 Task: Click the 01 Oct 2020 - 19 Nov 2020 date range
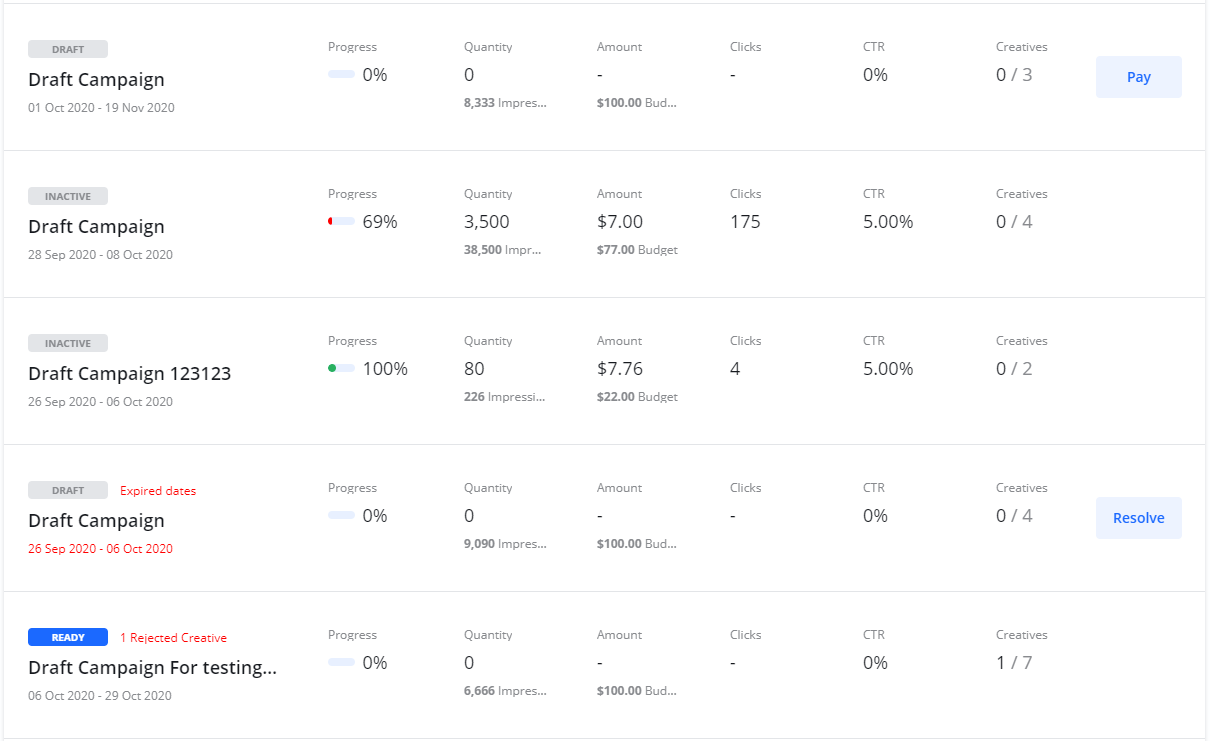[x=101, y=108]
